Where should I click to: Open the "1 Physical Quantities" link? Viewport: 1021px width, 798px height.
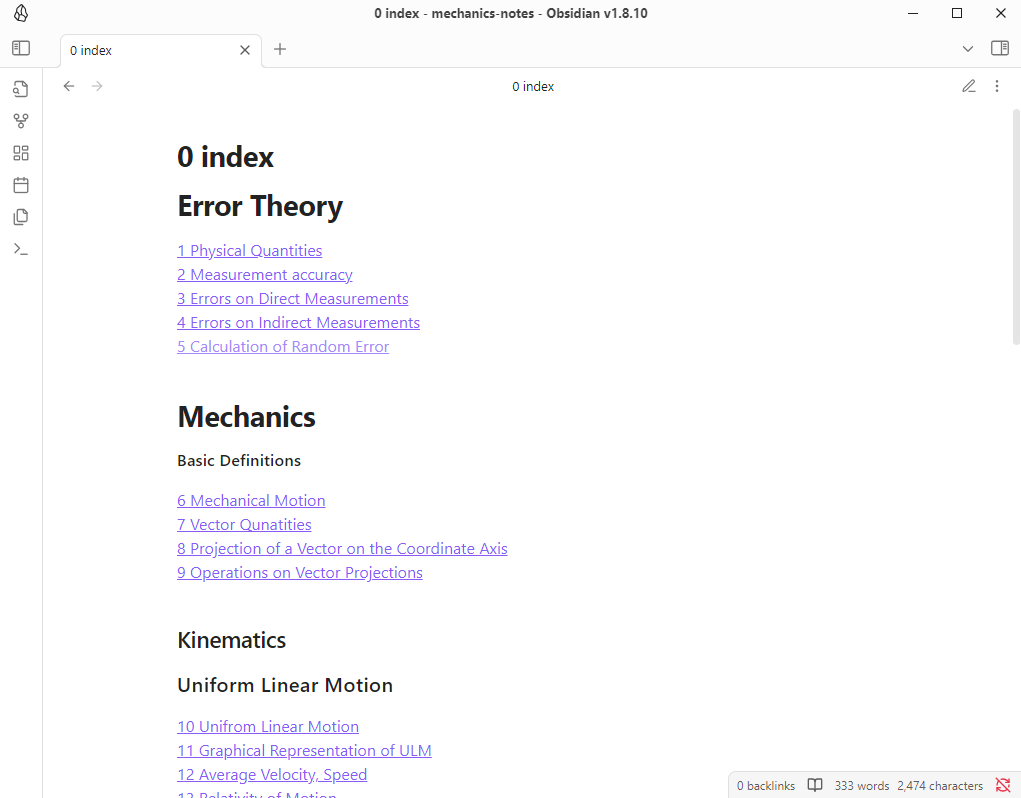pyautogui.click(x=249, y=251)
